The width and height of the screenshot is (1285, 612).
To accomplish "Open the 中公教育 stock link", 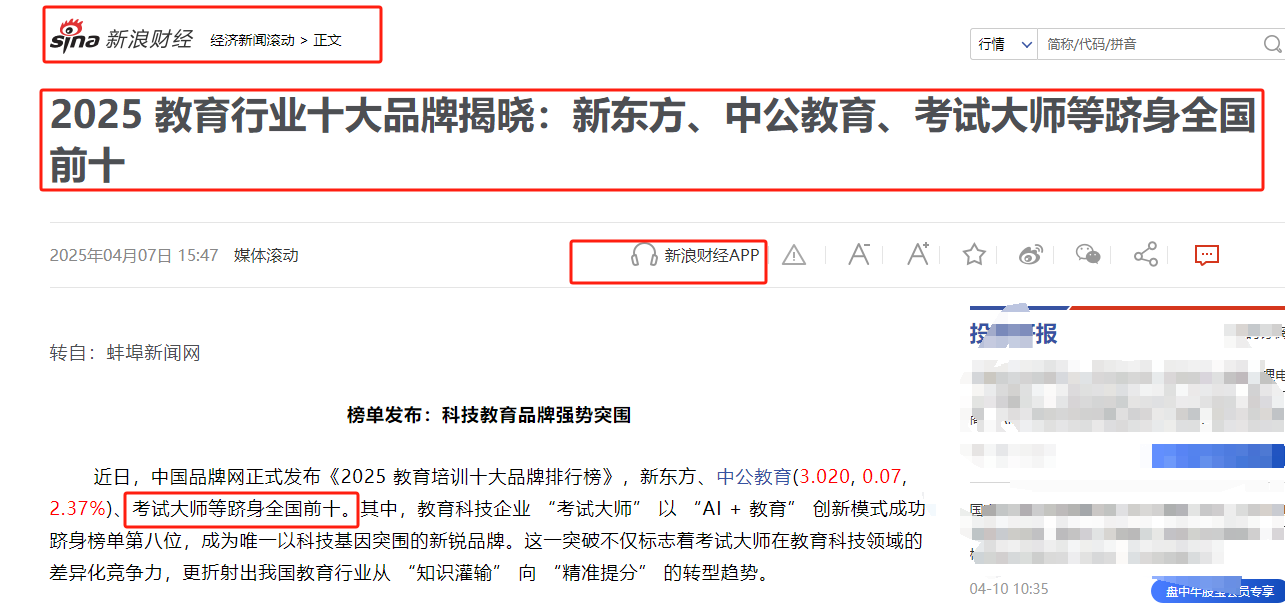I will (x=754, y=476).
